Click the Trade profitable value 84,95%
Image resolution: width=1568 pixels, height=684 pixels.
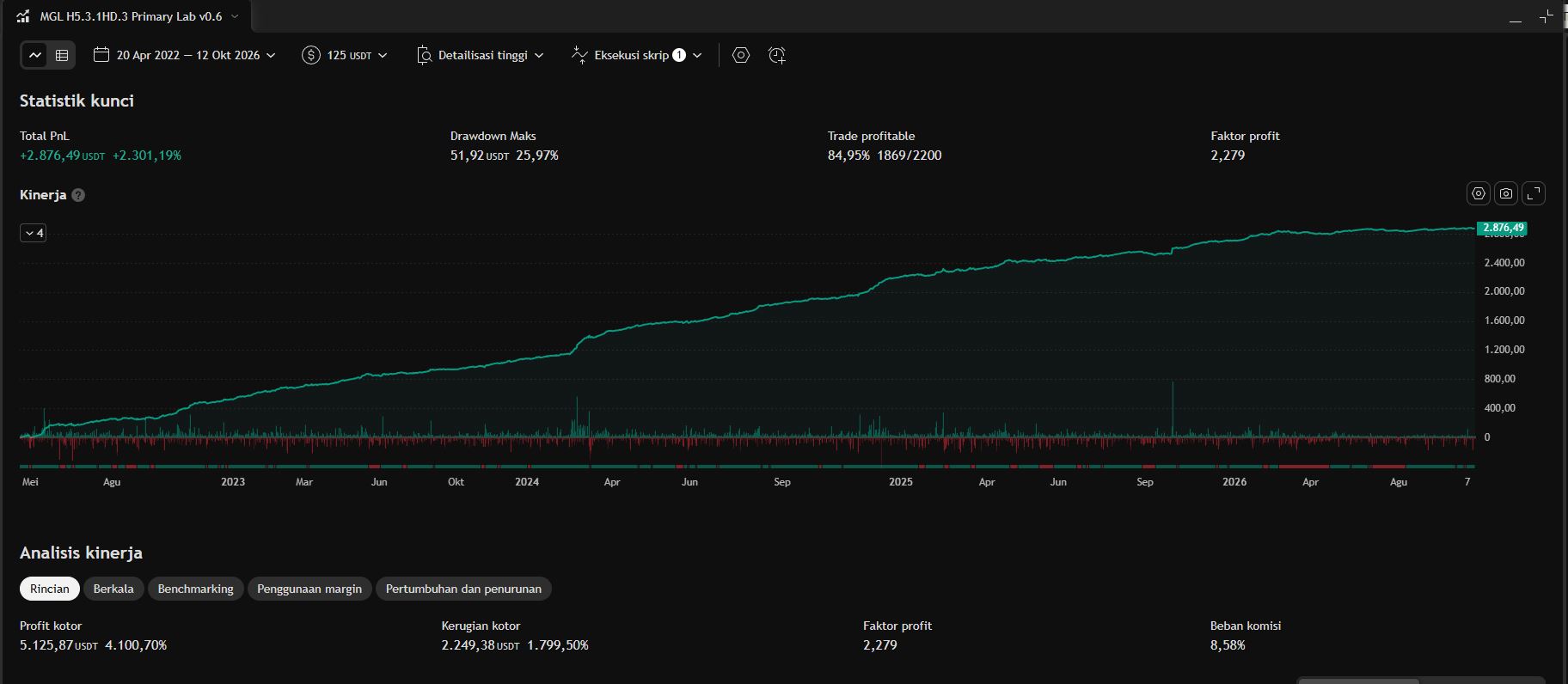point(848,156)
